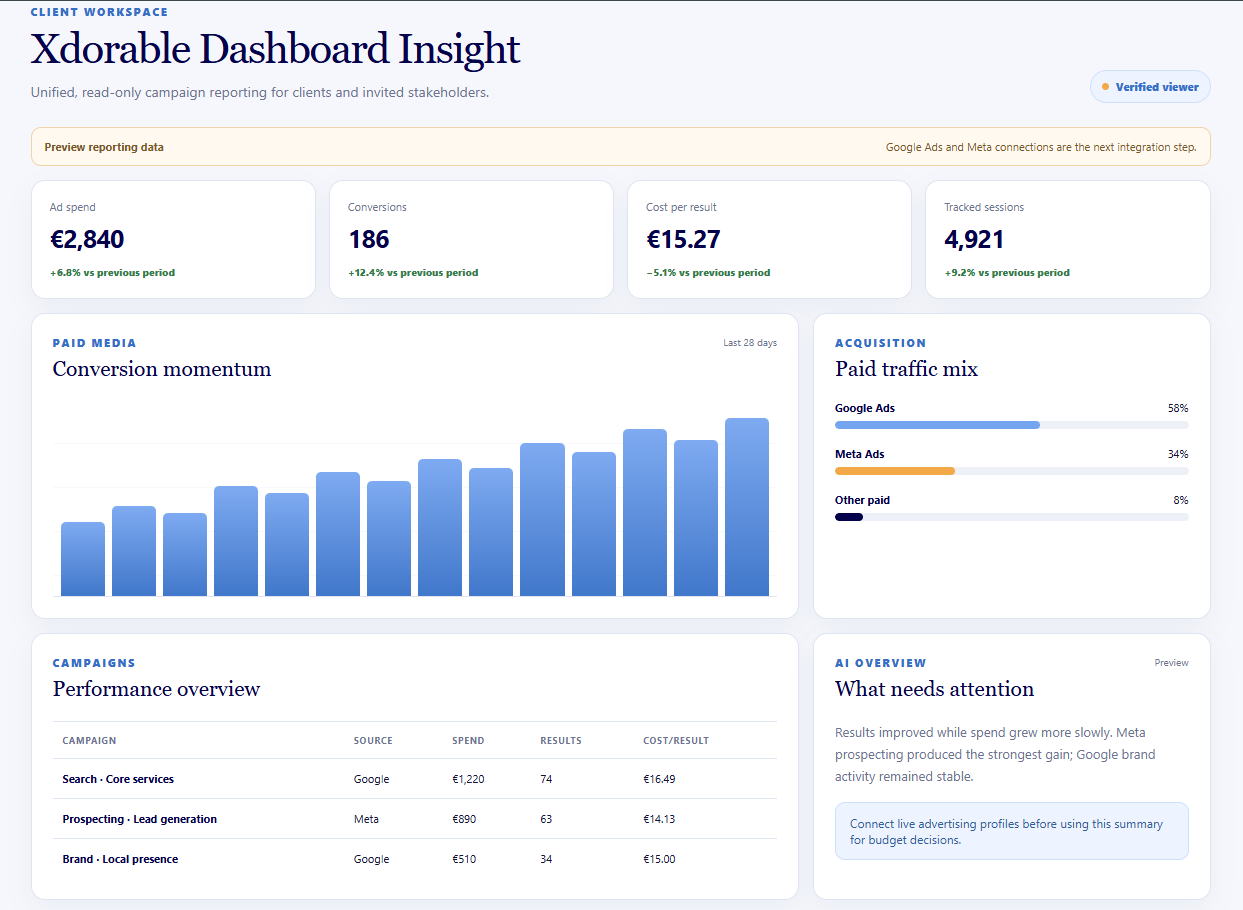
Task: Select the Prospecting · Lead generation campaign row
Action: pos(415,819)
